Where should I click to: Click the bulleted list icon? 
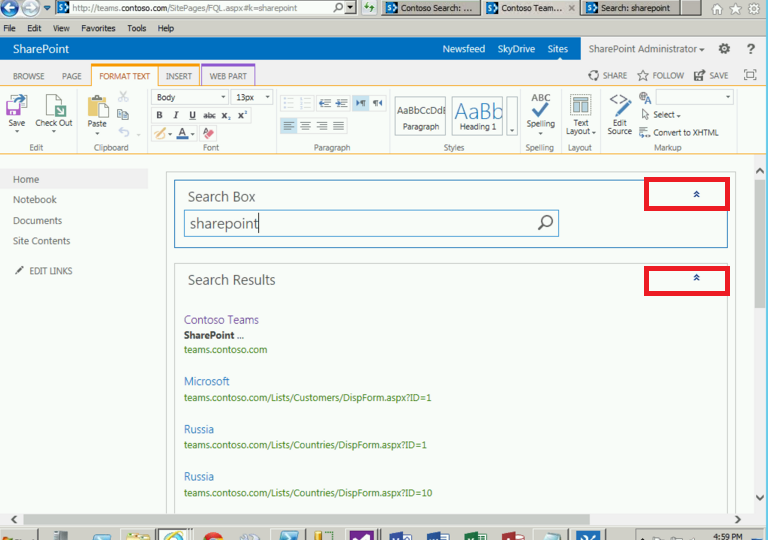click(x=288, y=103)
